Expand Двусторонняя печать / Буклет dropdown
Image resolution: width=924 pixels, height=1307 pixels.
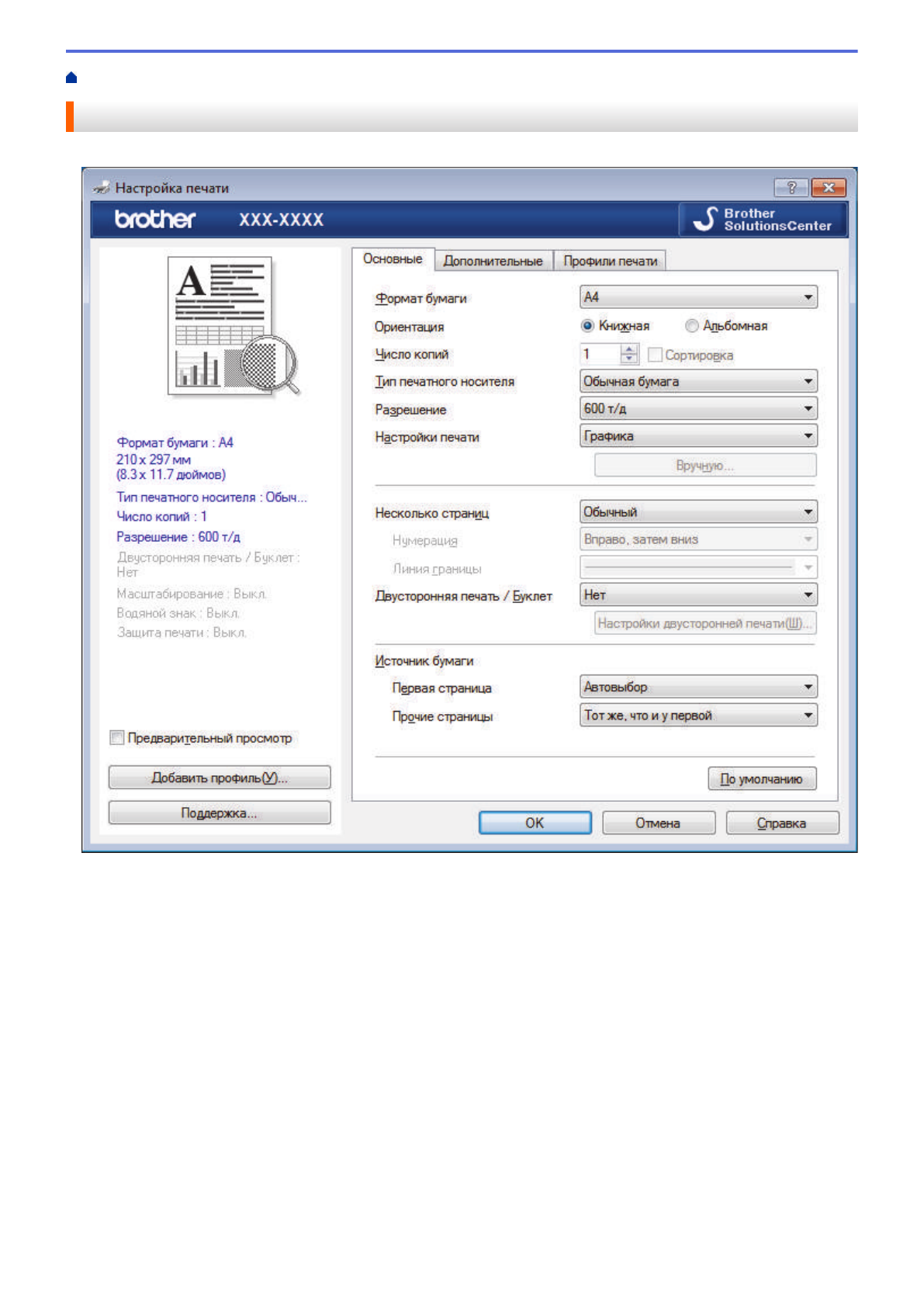point(697,595)
